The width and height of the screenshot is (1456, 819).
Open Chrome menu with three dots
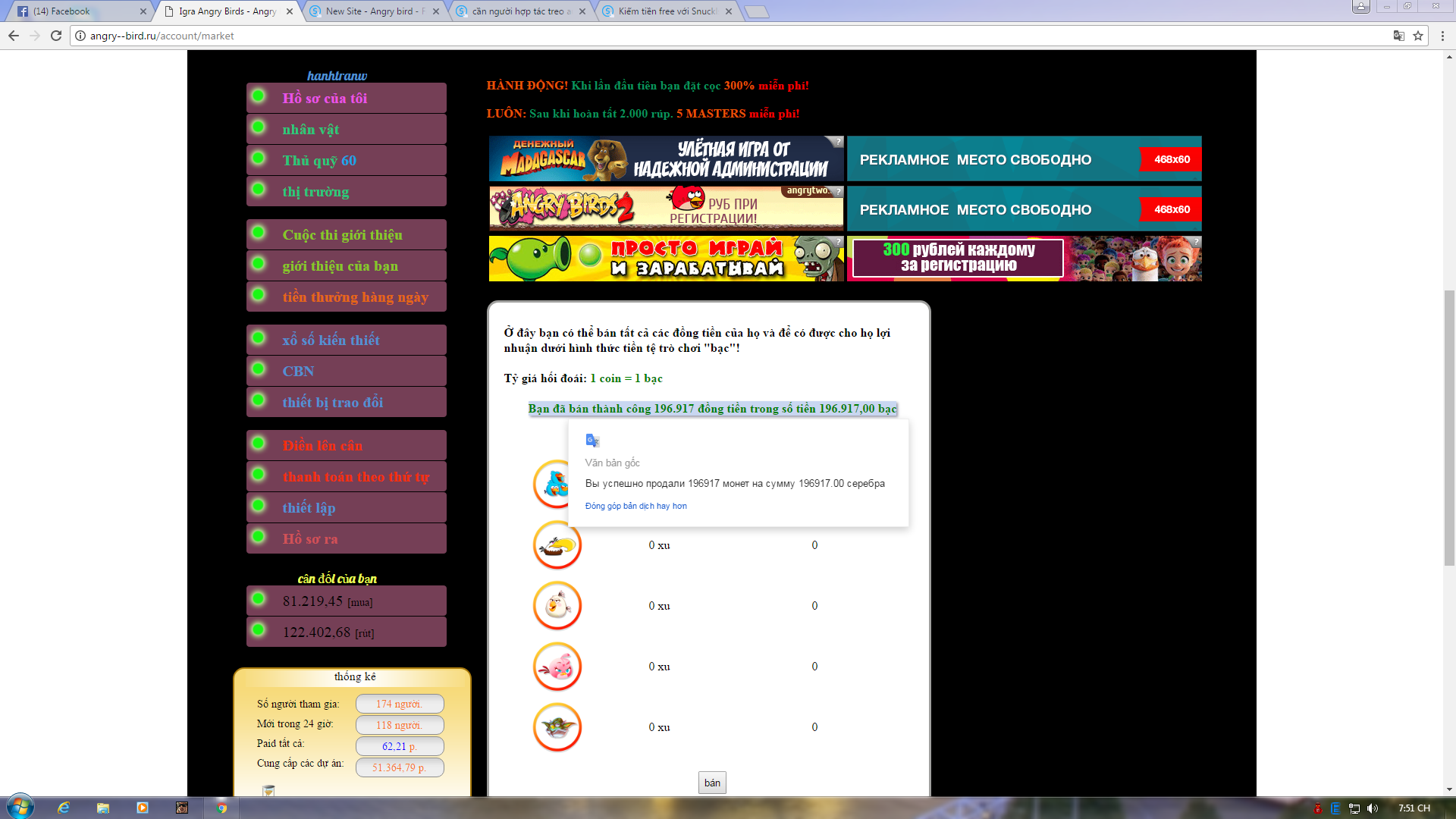click(x=1442, y=36)
